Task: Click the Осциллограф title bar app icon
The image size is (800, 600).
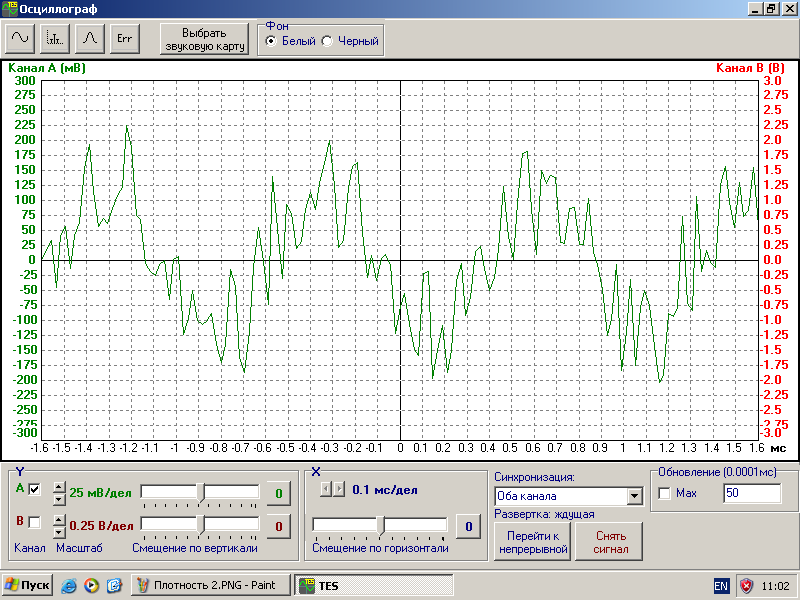Action: click(x=10, y=9)
